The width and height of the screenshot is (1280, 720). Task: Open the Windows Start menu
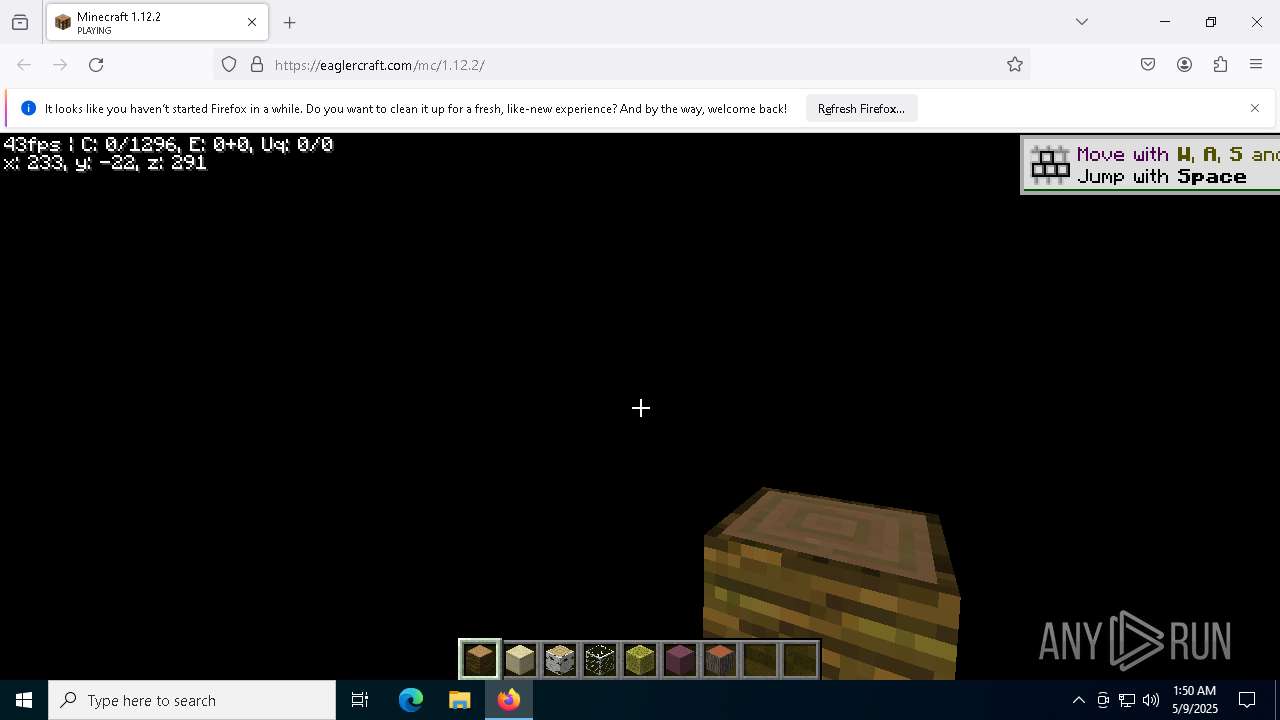coord(24,700)
